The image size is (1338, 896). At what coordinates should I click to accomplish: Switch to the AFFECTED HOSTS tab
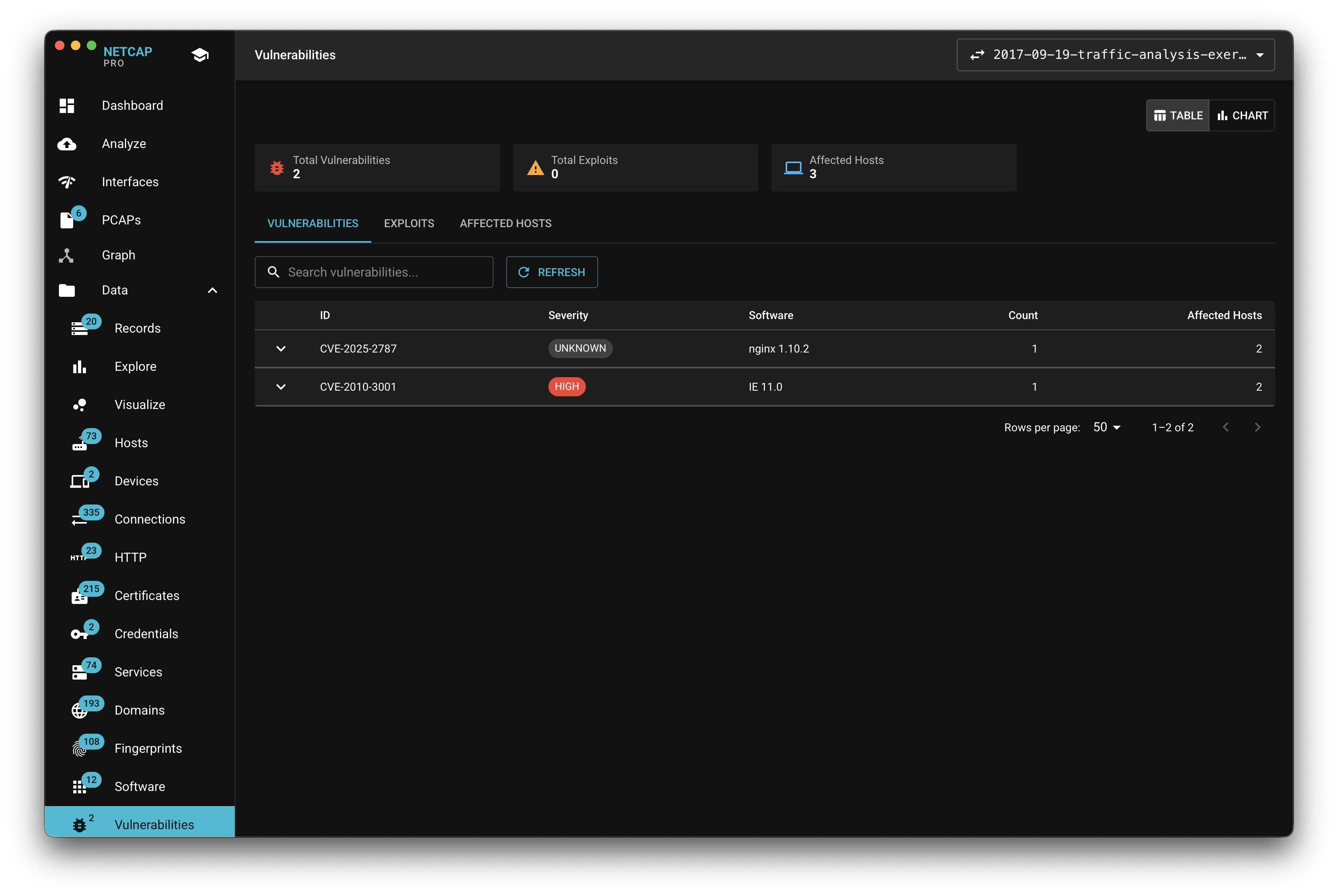[506, 224]
